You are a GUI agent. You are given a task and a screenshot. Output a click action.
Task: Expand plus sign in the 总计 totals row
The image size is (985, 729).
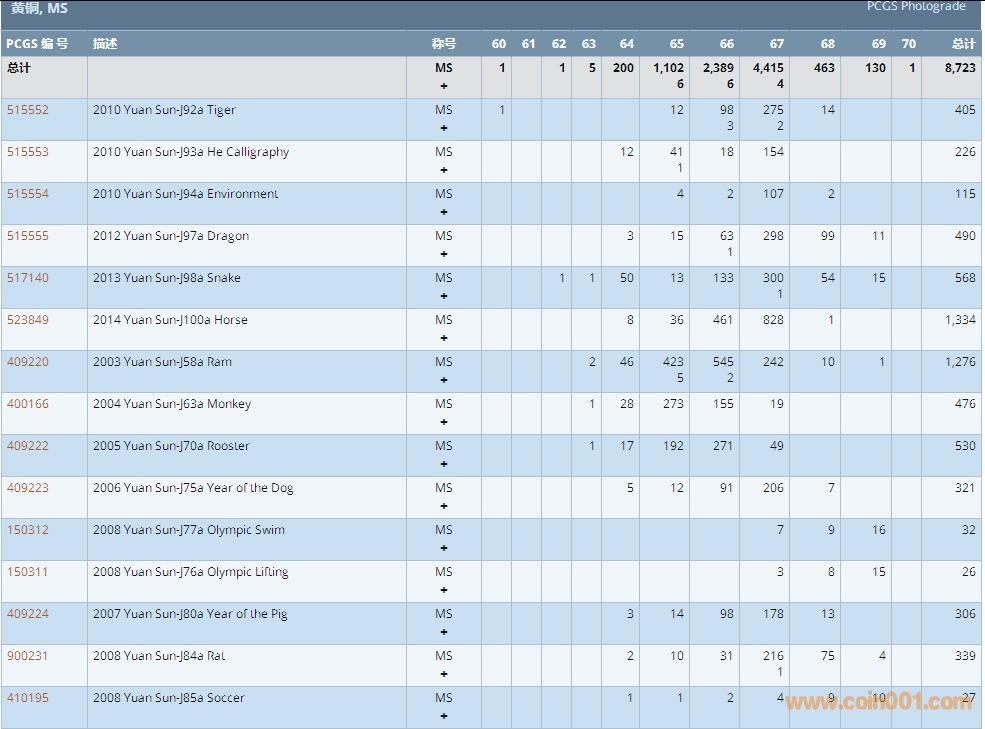point(444,86)
